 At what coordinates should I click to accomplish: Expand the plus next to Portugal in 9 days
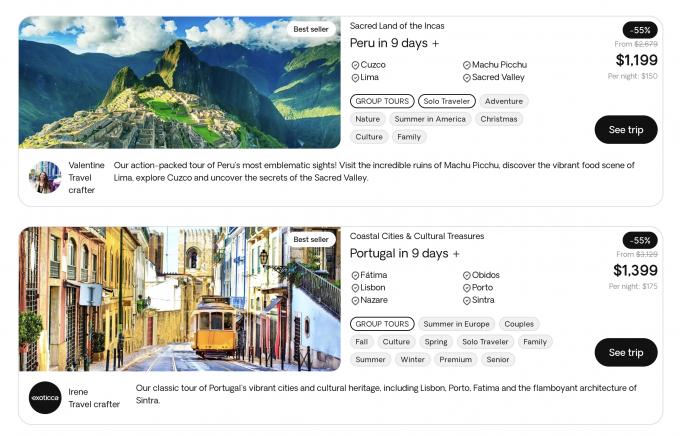pyautogui.click(x=457, y=254)
